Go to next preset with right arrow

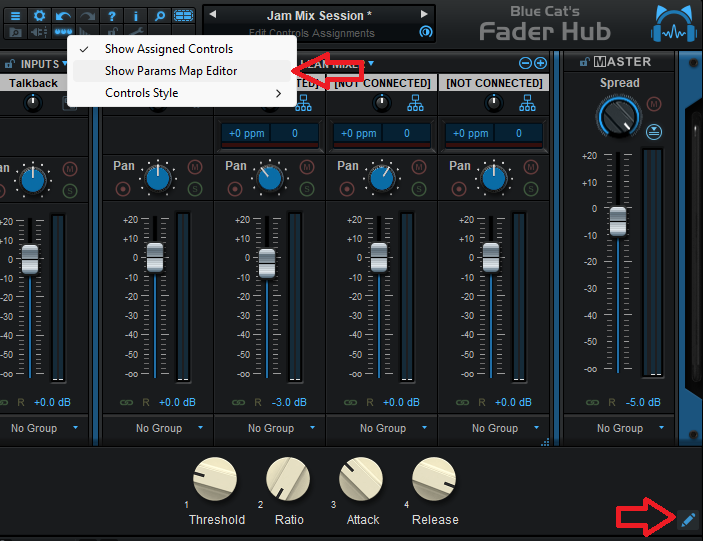pyautogui.click(x=424, y=14)
